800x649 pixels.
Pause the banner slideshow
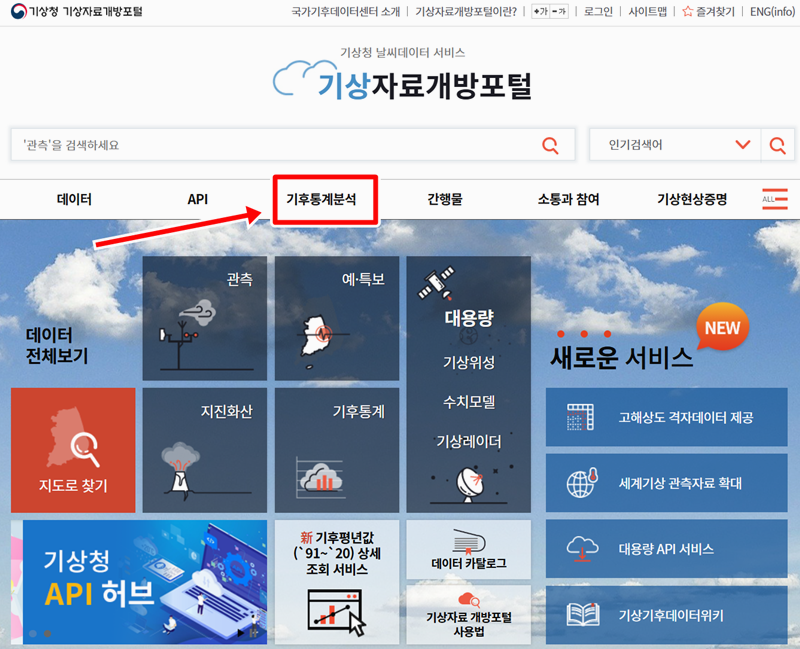253,633
